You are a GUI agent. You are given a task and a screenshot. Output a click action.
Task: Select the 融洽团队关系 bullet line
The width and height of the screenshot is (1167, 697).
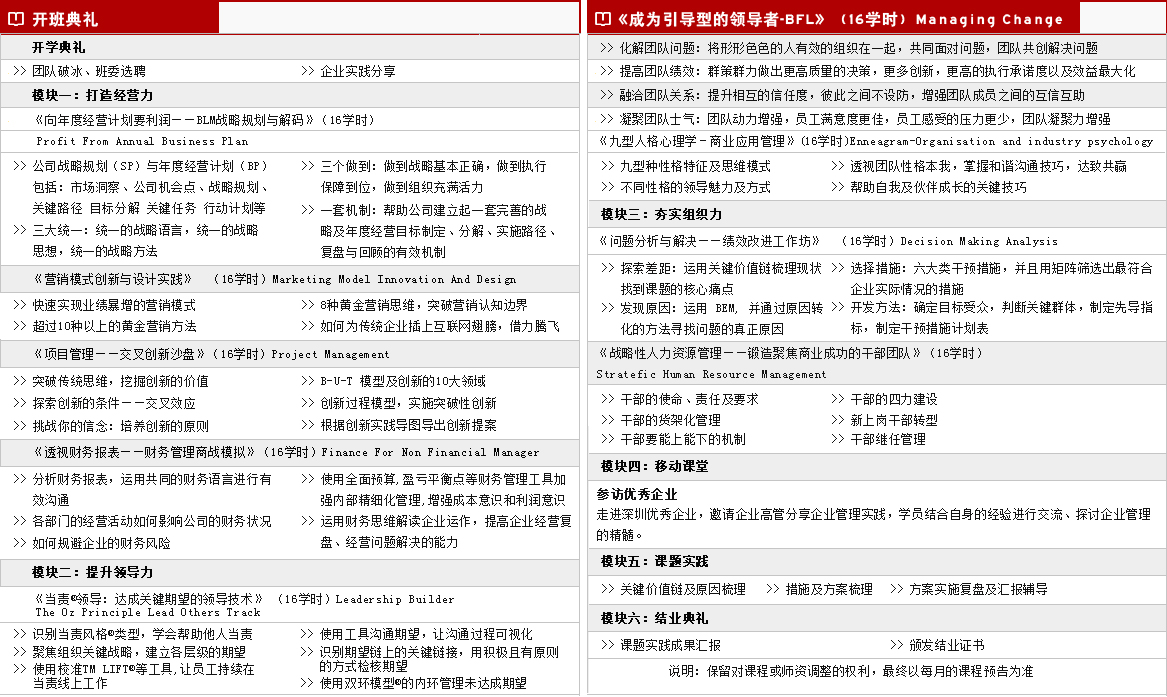click(852, 95)
